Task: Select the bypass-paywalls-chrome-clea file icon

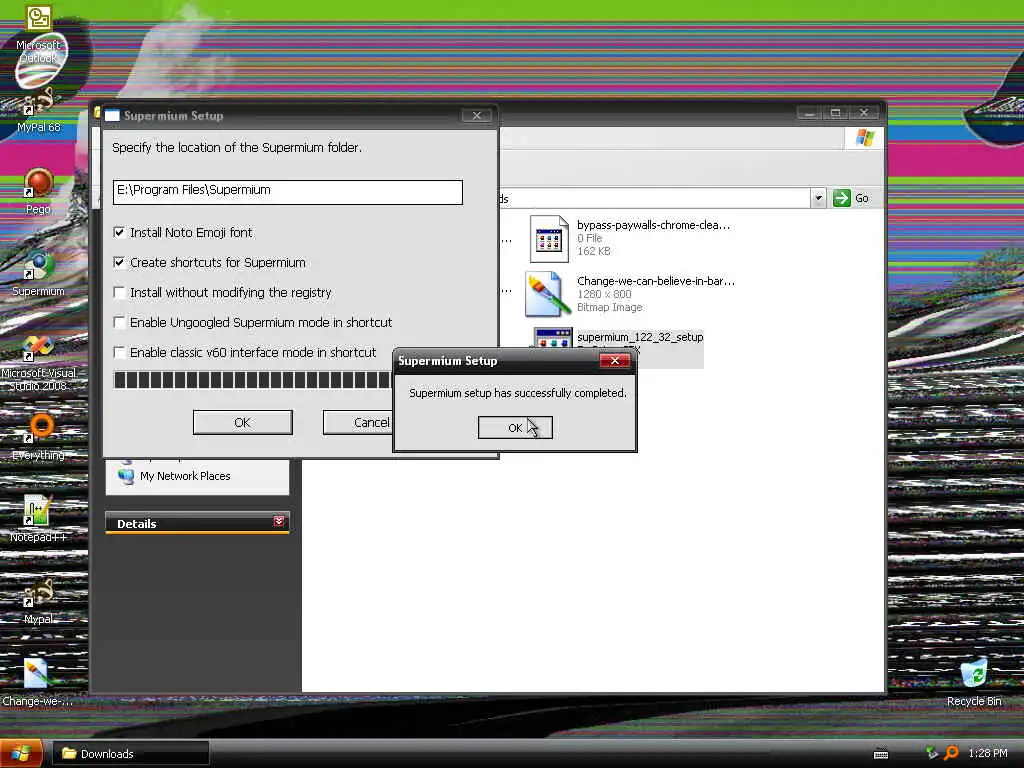Action: 549,239
